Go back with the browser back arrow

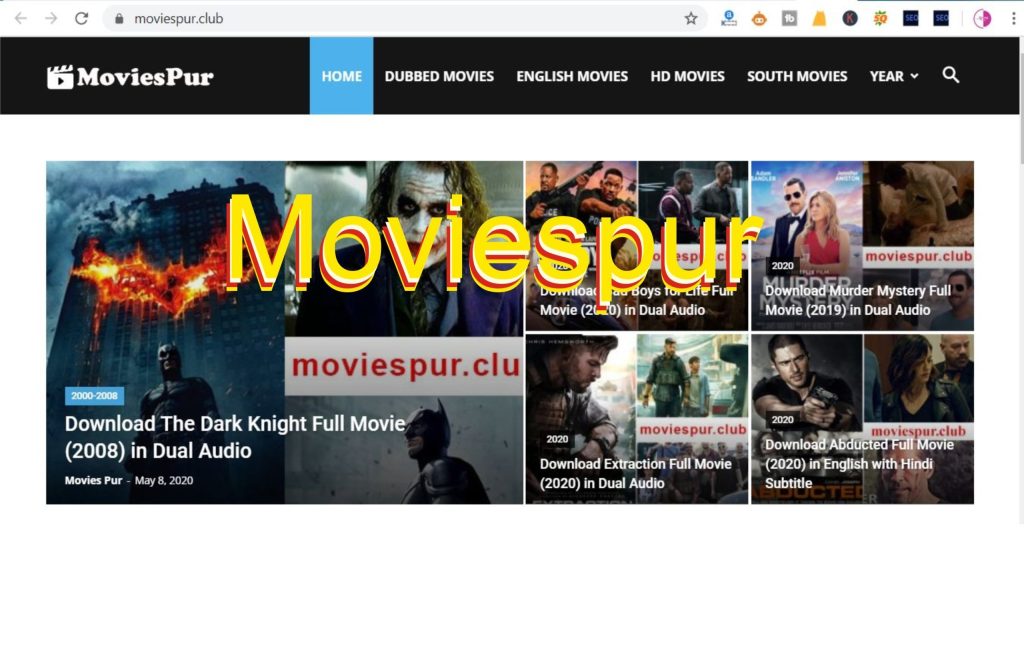point(21,18)
